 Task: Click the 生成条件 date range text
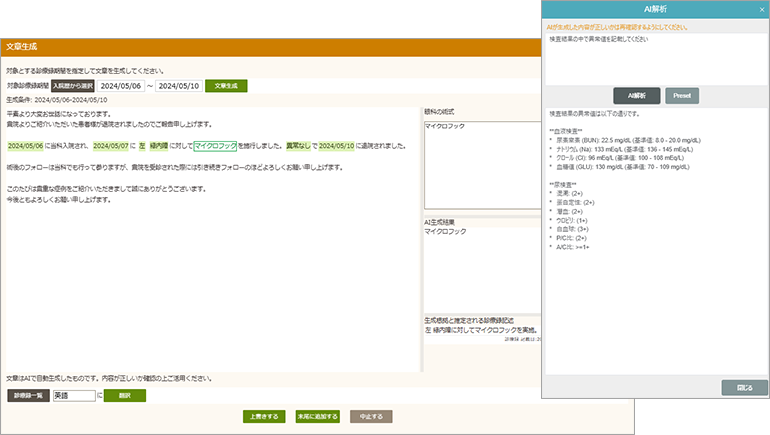56,100
